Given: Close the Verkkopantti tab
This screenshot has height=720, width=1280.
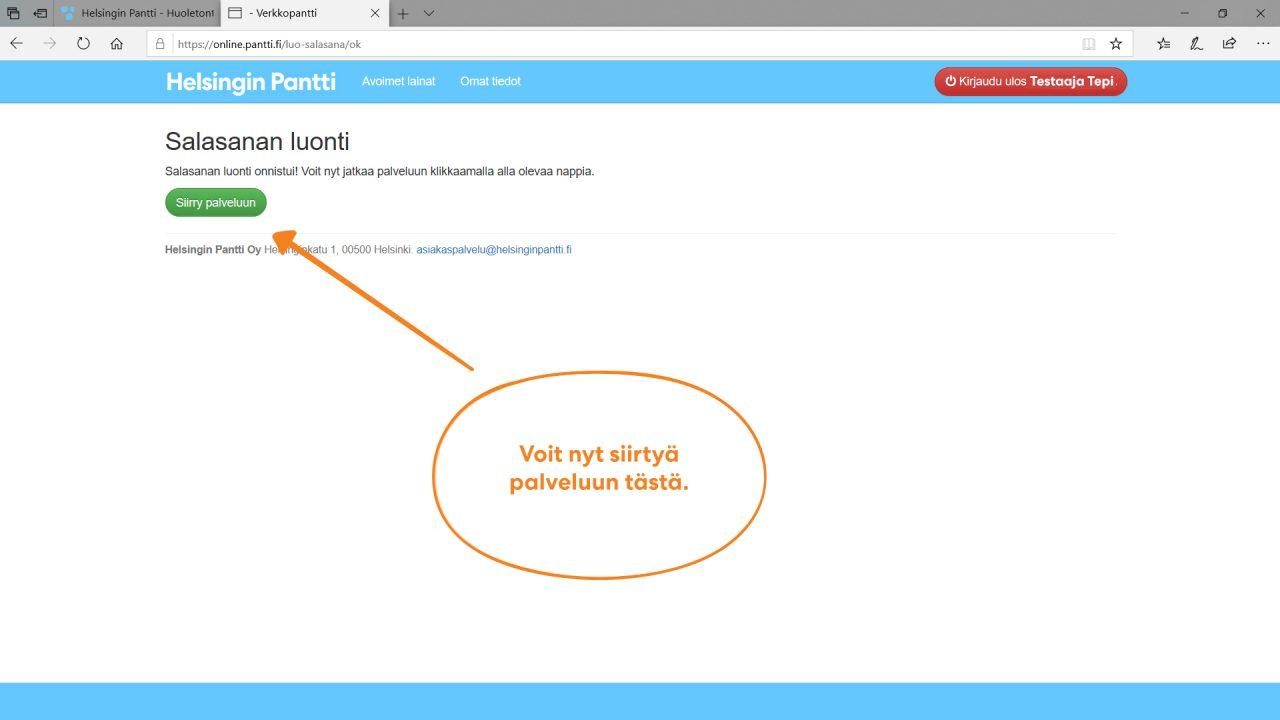Looking at the screenshot, I should (x=375, y=13).
